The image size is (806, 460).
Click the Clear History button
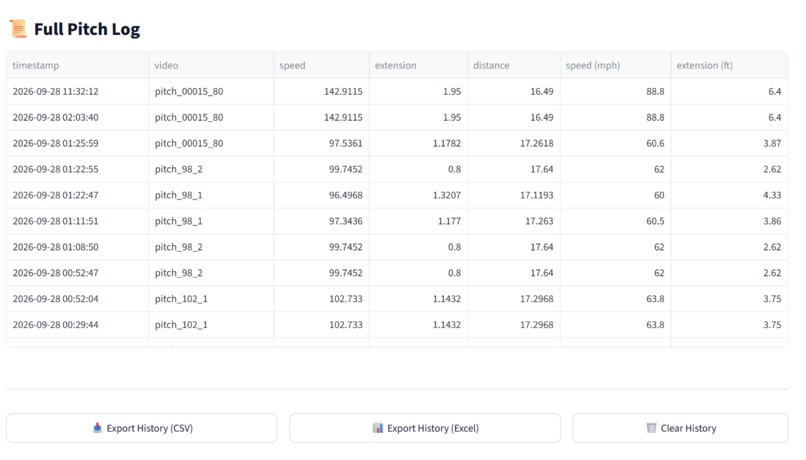680,428
